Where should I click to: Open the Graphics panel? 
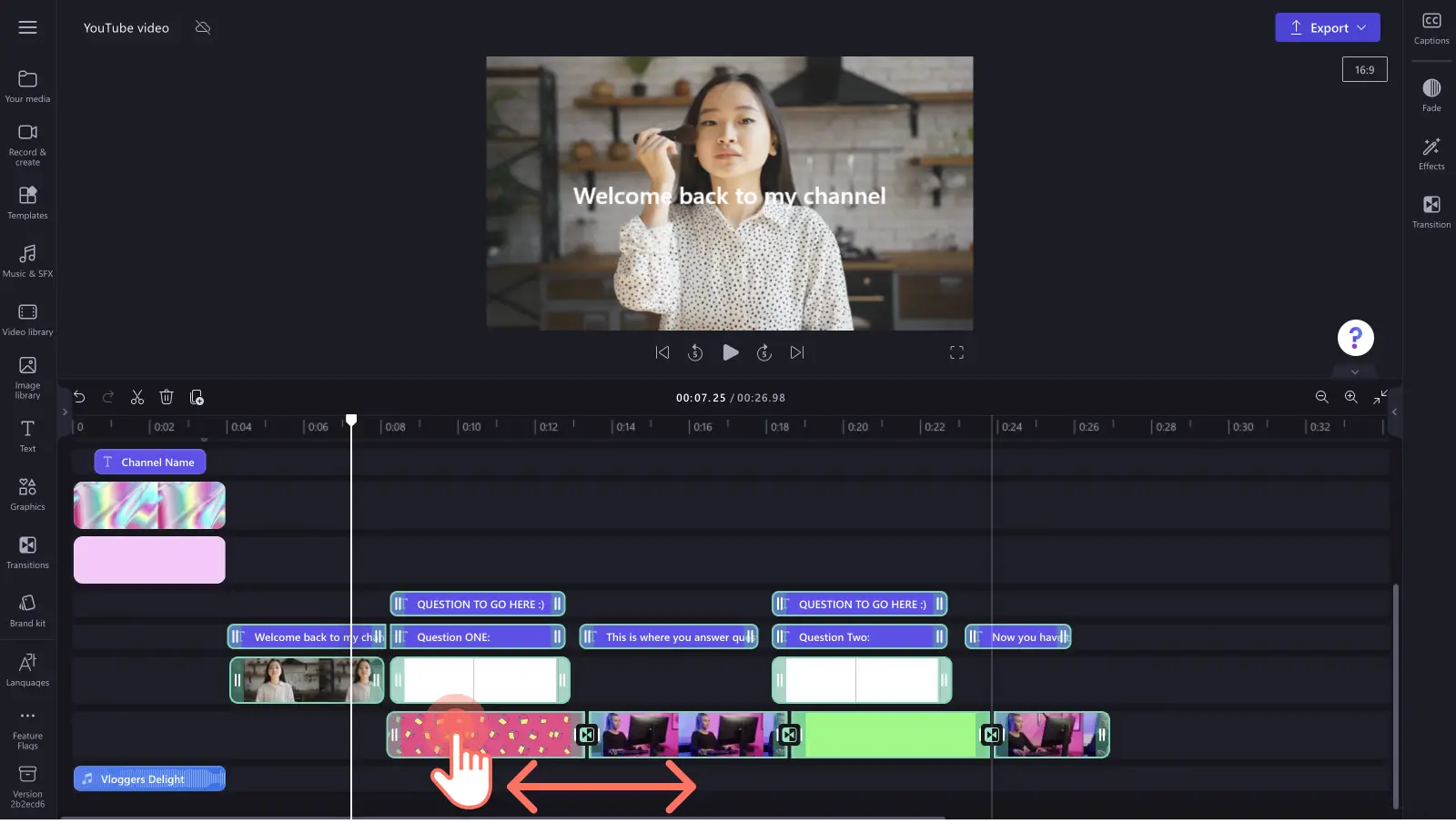(x=27, y=494)
